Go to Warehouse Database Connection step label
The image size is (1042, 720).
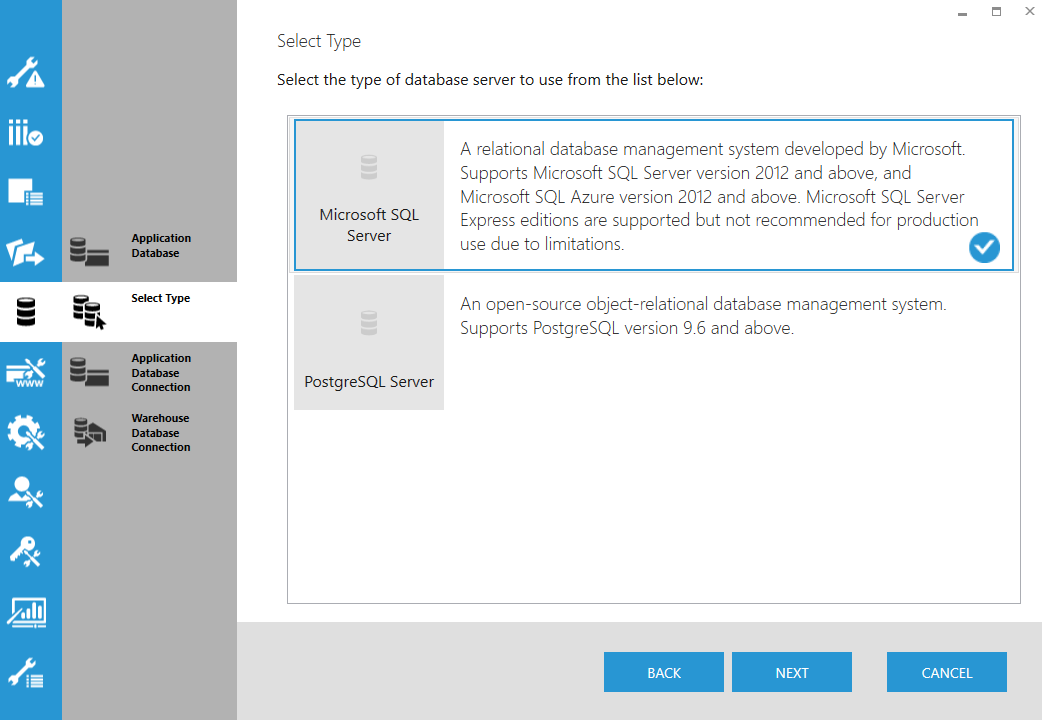pos(160,433)
